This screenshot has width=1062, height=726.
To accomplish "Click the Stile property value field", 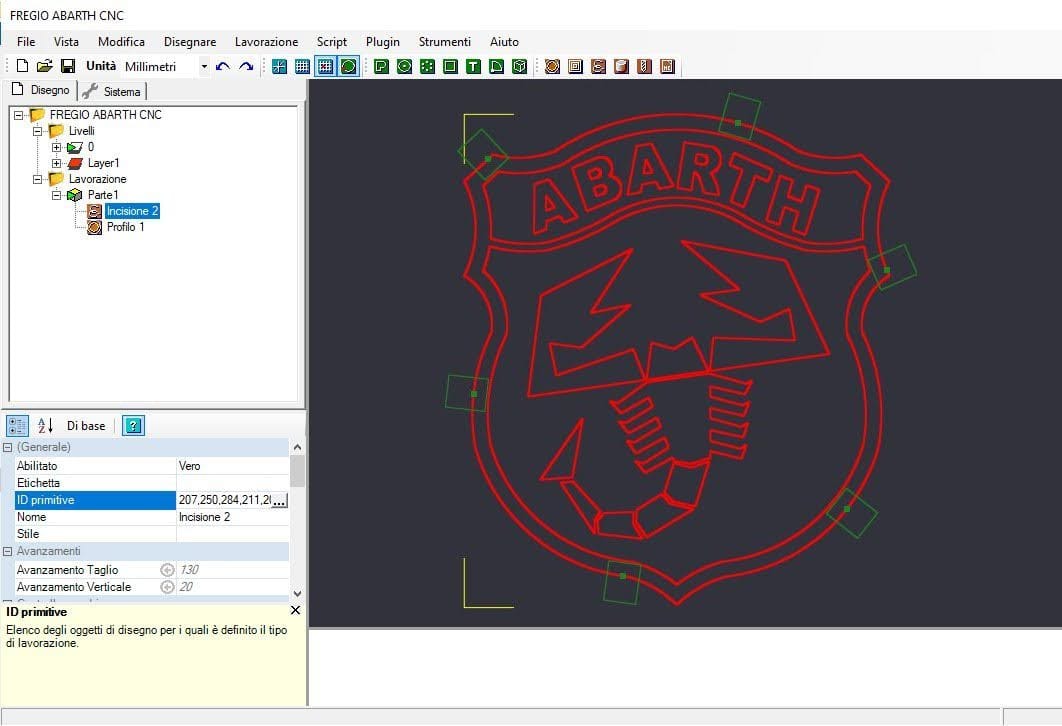I will coord(232,534).
